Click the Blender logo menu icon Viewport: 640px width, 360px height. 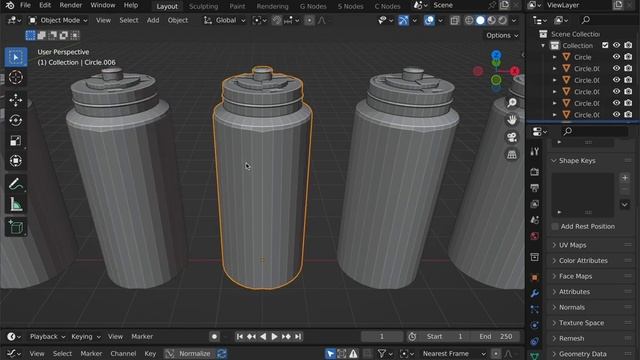[x=10, y=5]
